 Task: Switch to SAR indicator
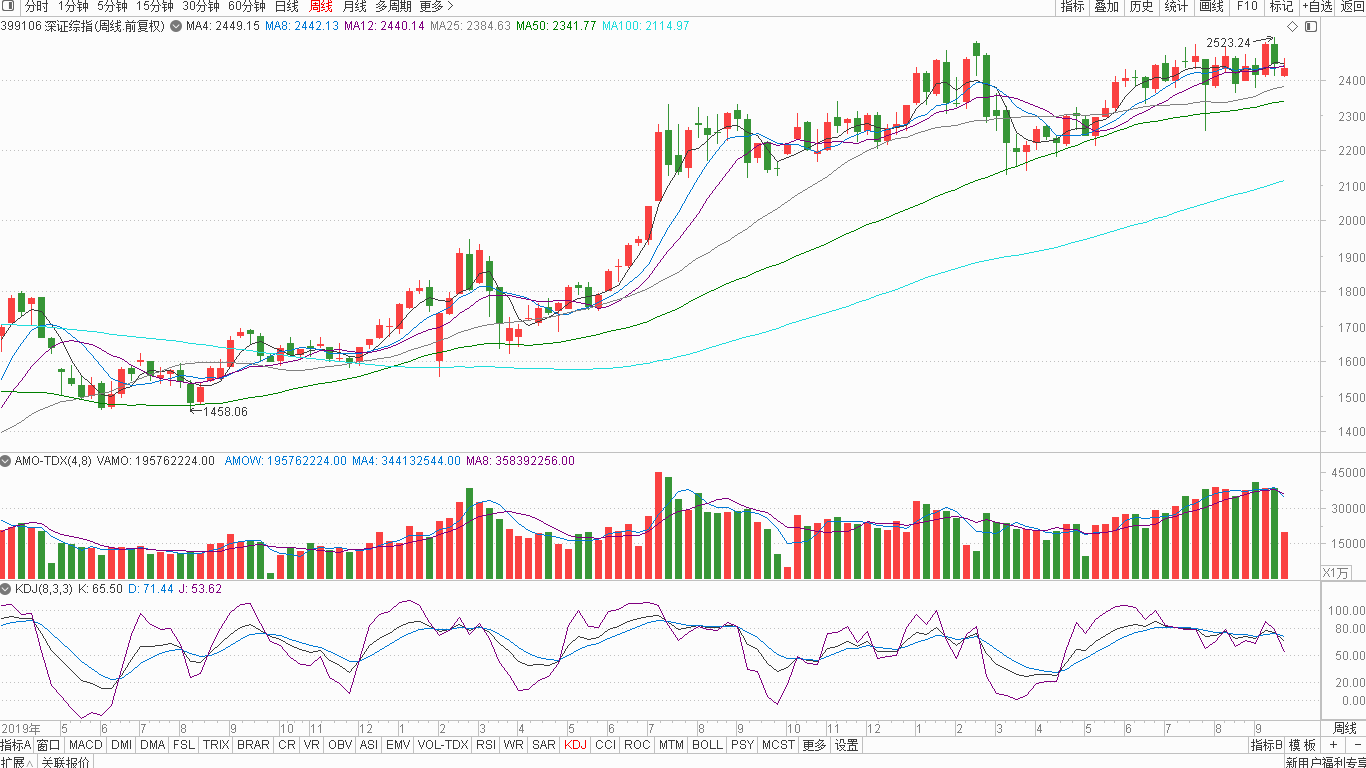[x=544, y=745]
